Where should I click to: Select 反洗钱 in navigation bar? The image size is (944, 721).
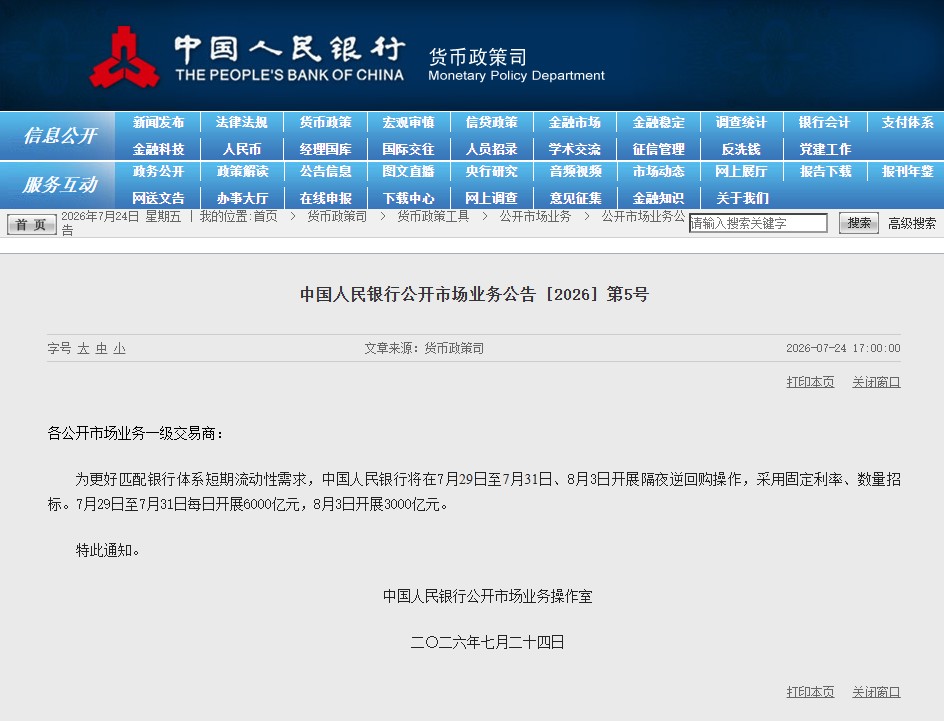tap(741, 149)
